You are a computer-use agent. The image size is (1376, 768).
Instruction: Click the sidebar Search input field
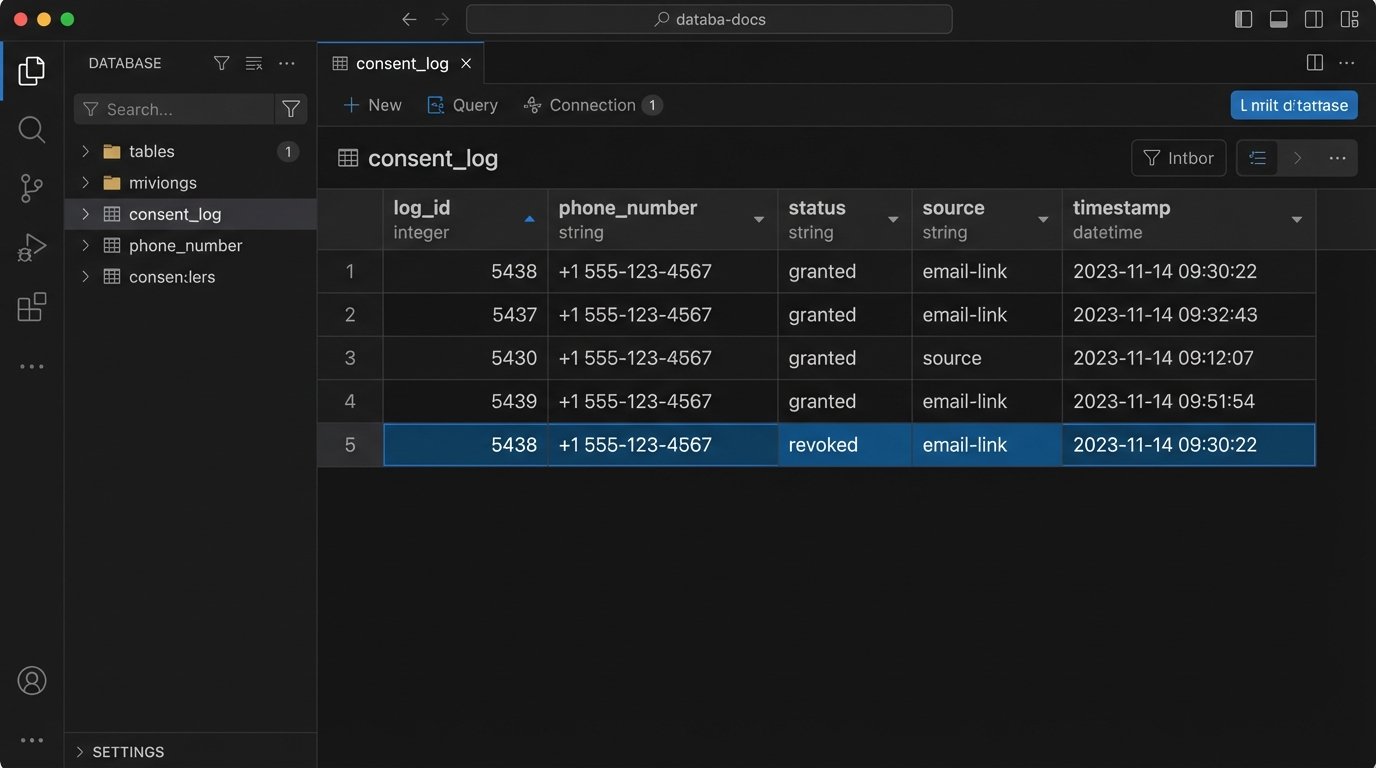pyautogui.click(x=175, y=109)
